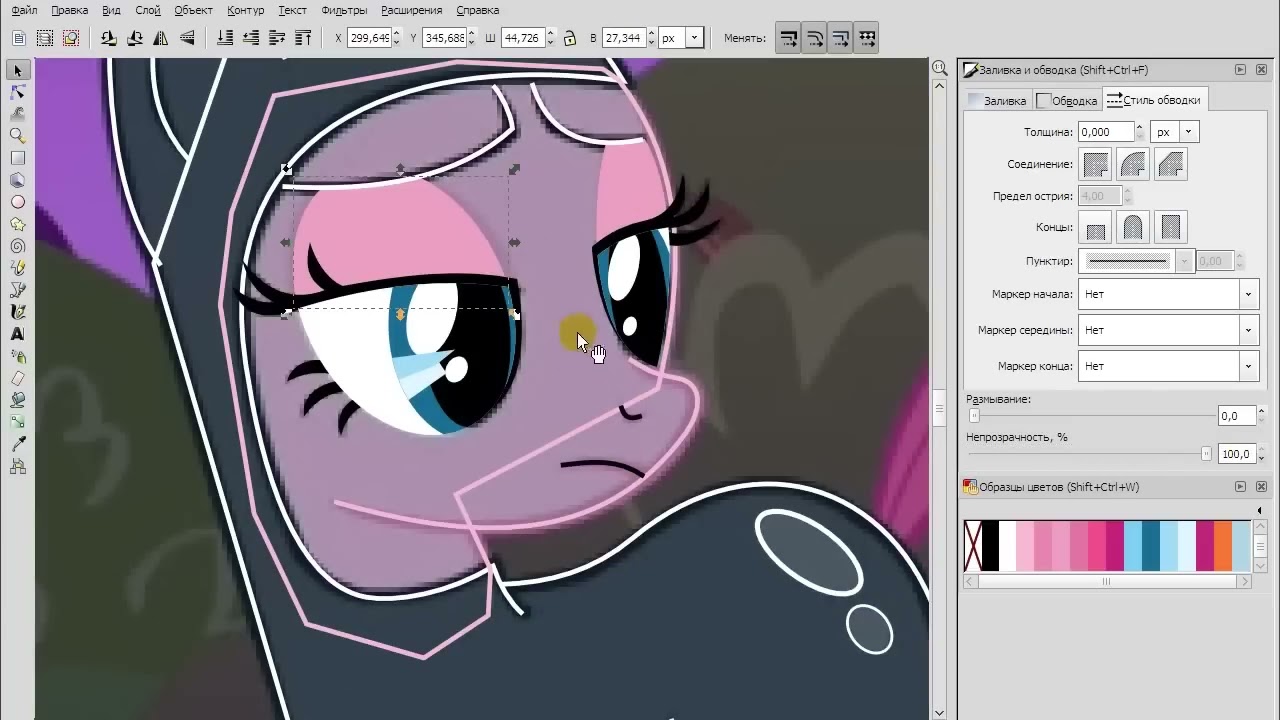Open Образцы цветов palette menu arrow

click(x=1259, y=511)
